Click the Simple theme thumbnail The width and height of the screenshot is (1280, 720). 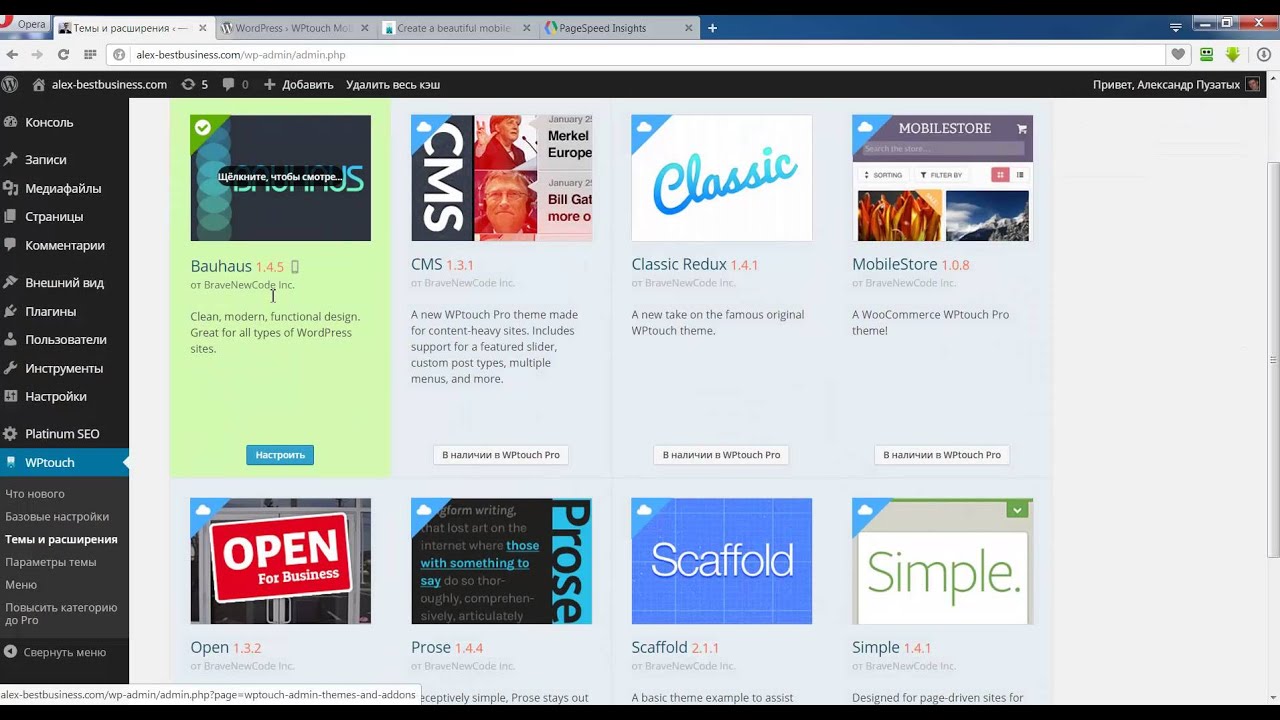point(942,561)
